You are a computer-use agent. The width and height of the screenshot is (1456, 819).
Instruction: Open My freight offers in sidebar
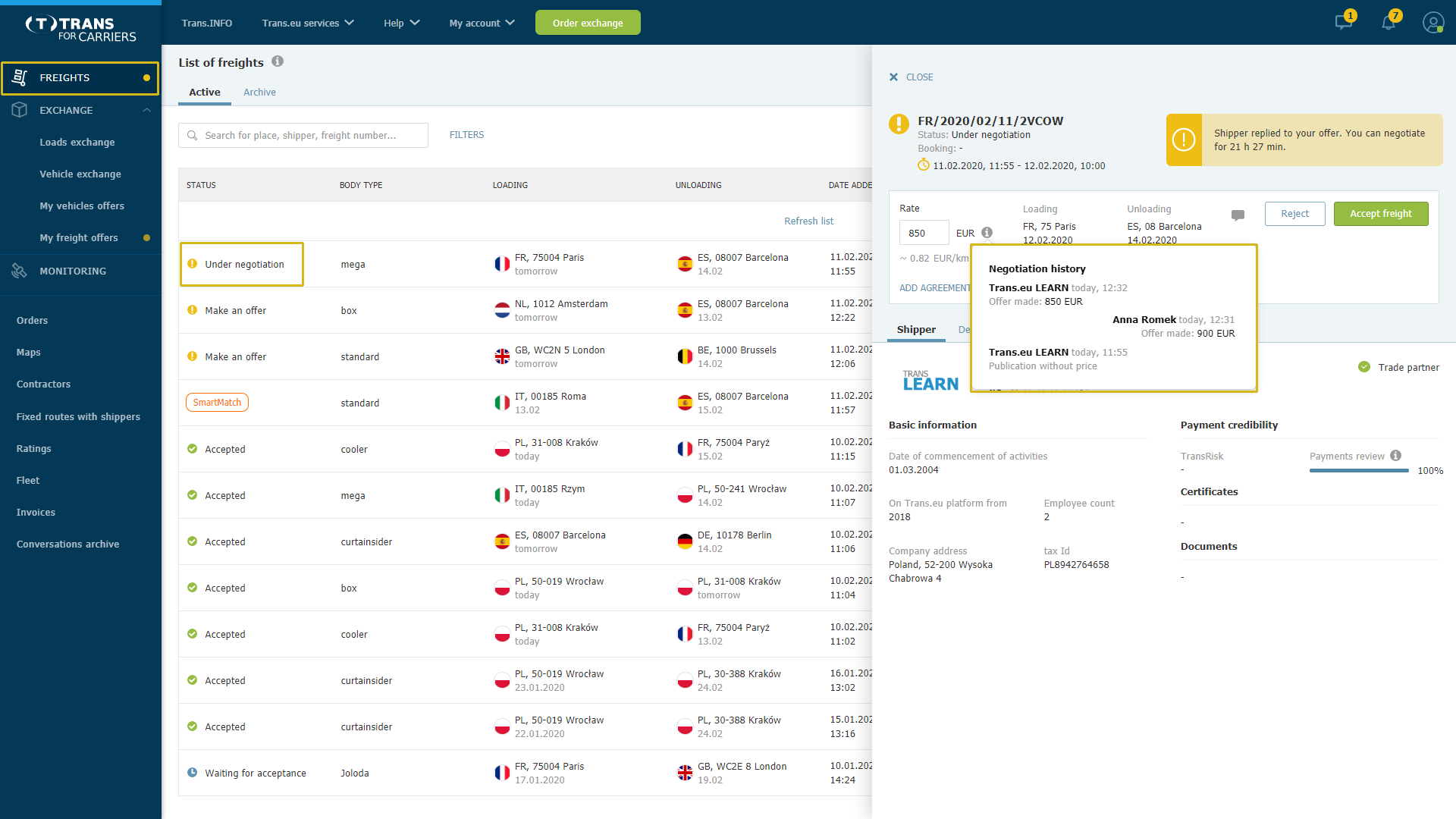click(79, 237)
